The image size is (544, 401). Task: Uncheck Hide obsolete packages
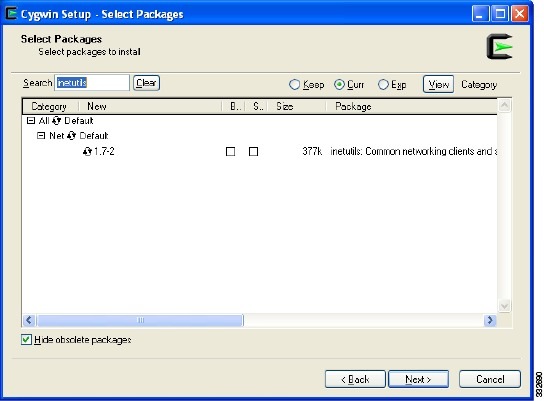[x=26, y=340]
